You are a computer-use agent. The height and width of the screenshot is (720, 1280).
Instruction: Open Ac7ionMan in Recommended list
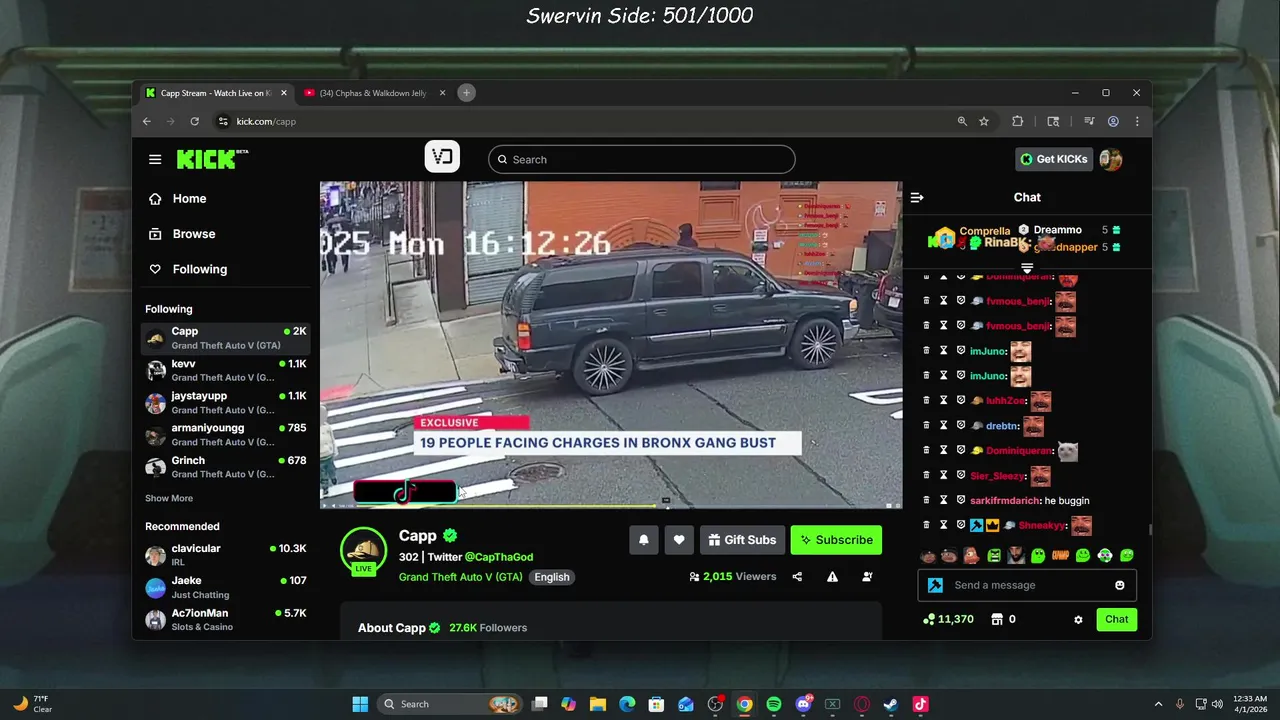(x=226, y=619)
